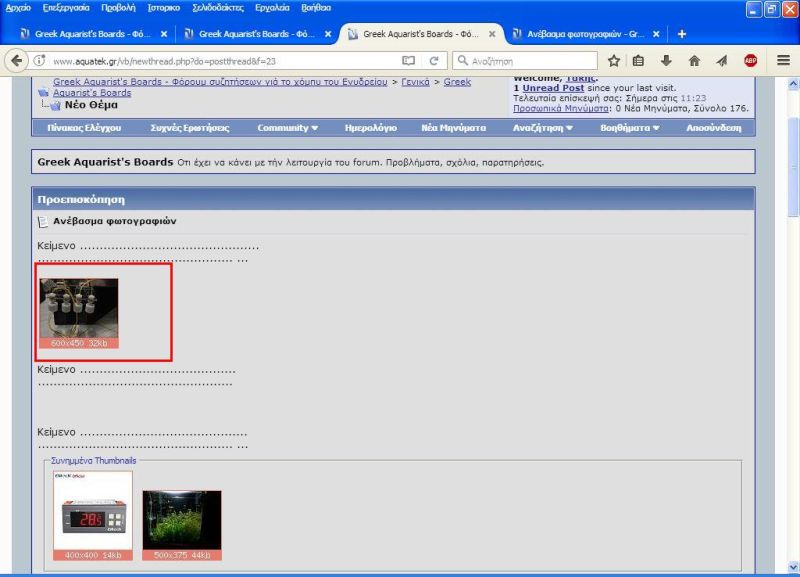Expand the Community dropdown menu
Viewport: 800px width, 577px height.
[287, 128]
